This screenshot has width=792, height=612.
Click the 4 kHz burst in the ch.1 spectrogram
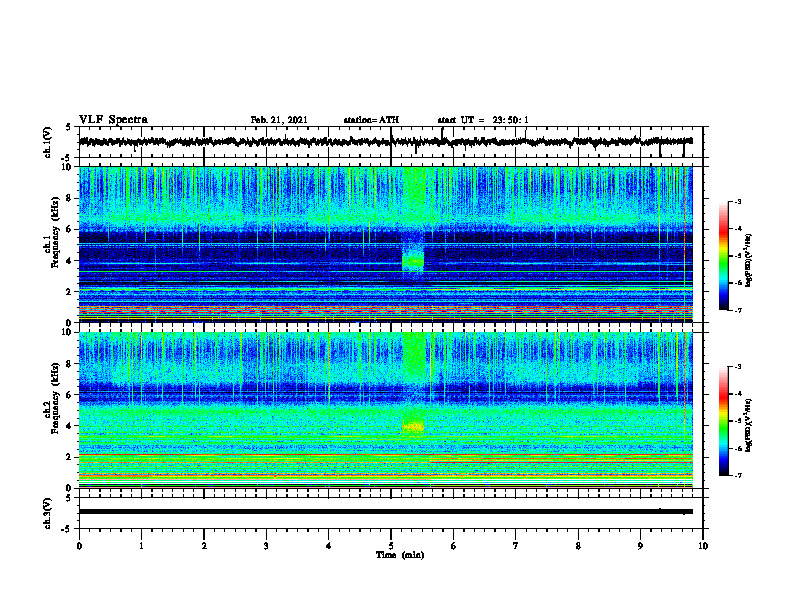click(x=413, y=261)
